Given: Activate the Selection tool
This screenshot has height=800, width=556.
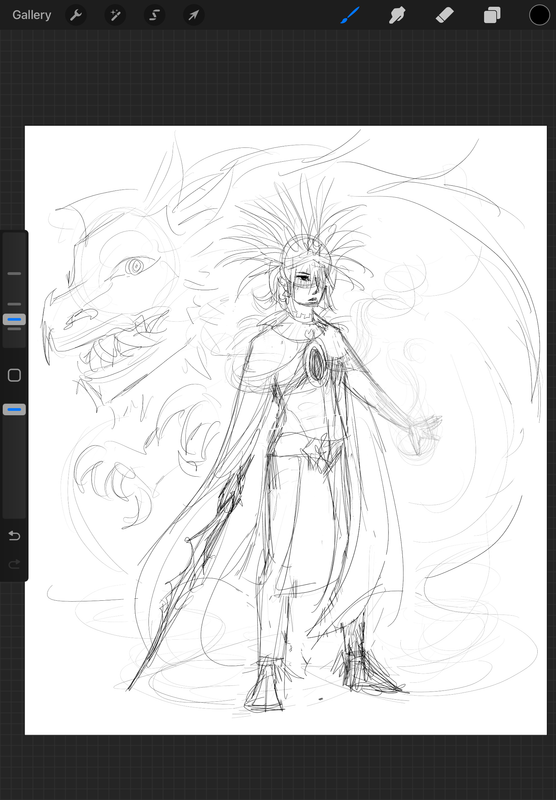Looking at the screenshot, I should [x=155, y=15].
